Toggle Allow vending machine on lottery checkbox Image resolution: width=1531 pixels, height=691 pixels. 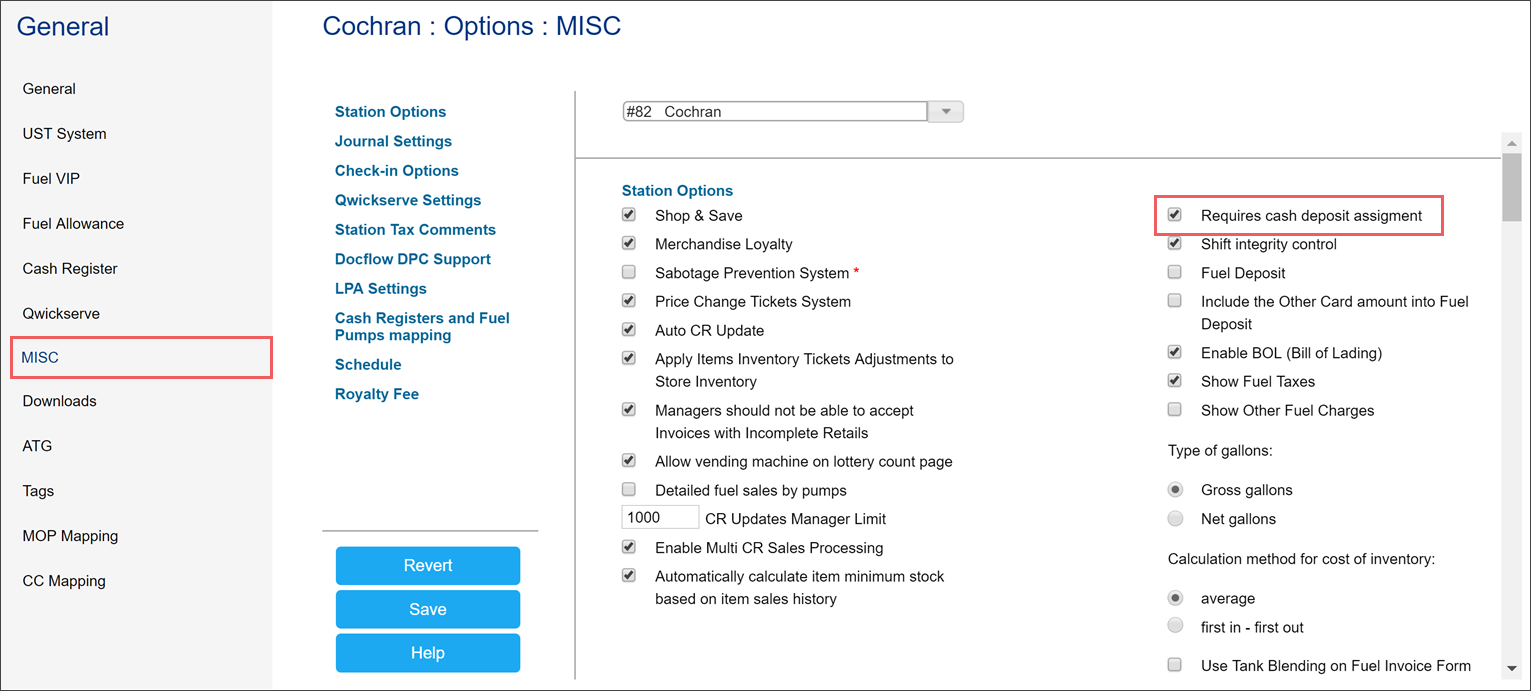pos(629,461)
